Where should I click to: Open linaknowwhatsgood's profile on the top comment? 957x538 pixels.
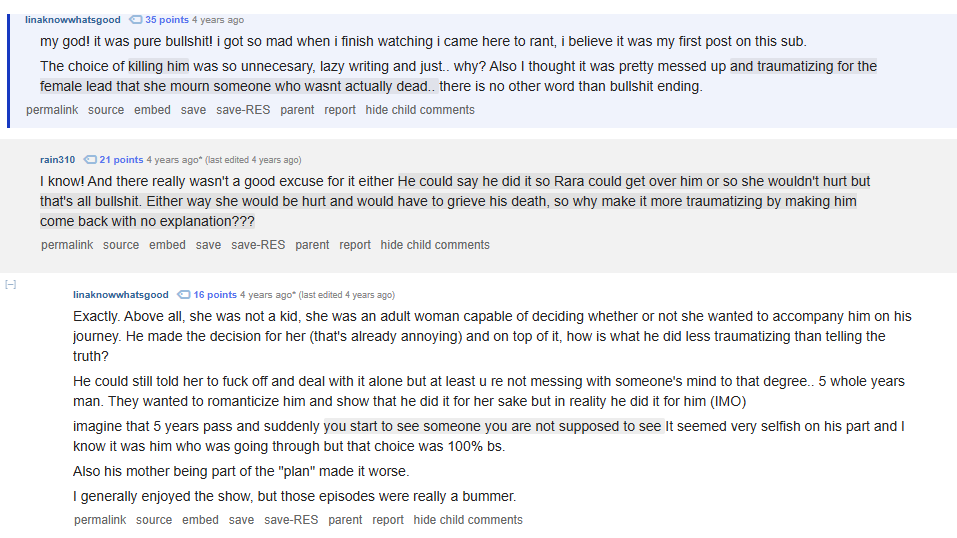point(72,20)
